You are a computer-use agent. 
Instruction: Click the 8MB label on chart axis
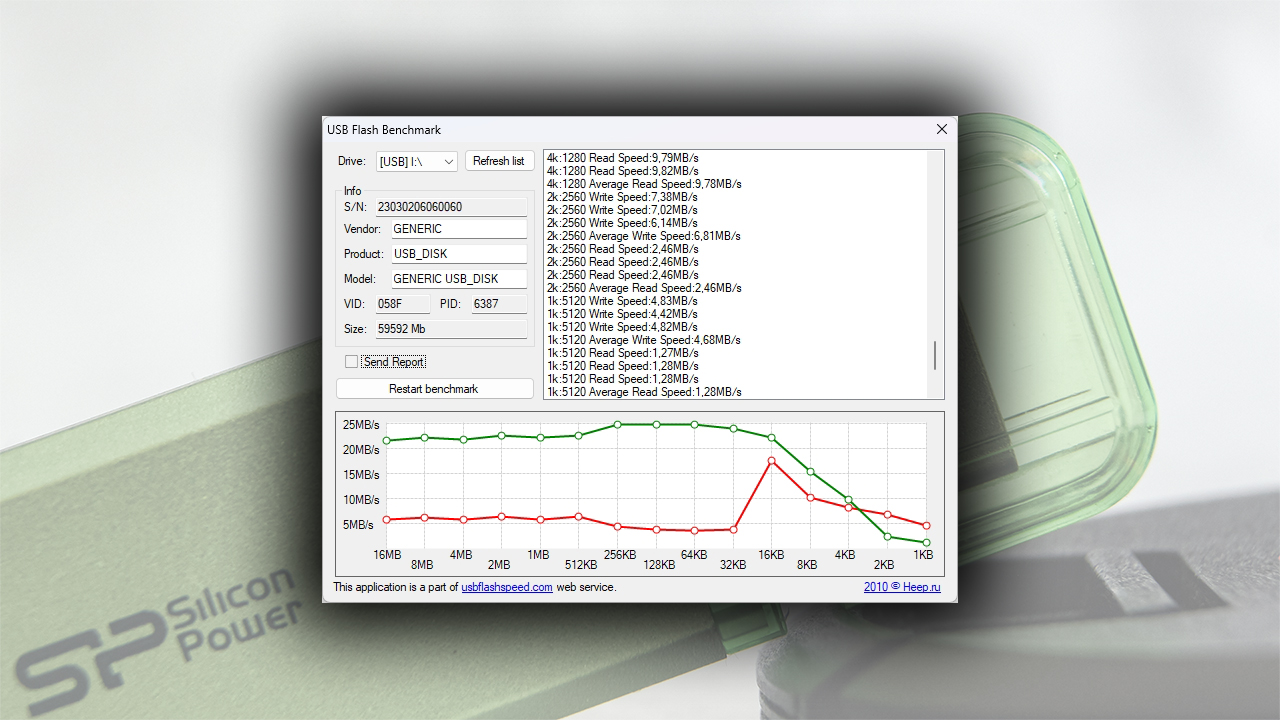[422, 565]
